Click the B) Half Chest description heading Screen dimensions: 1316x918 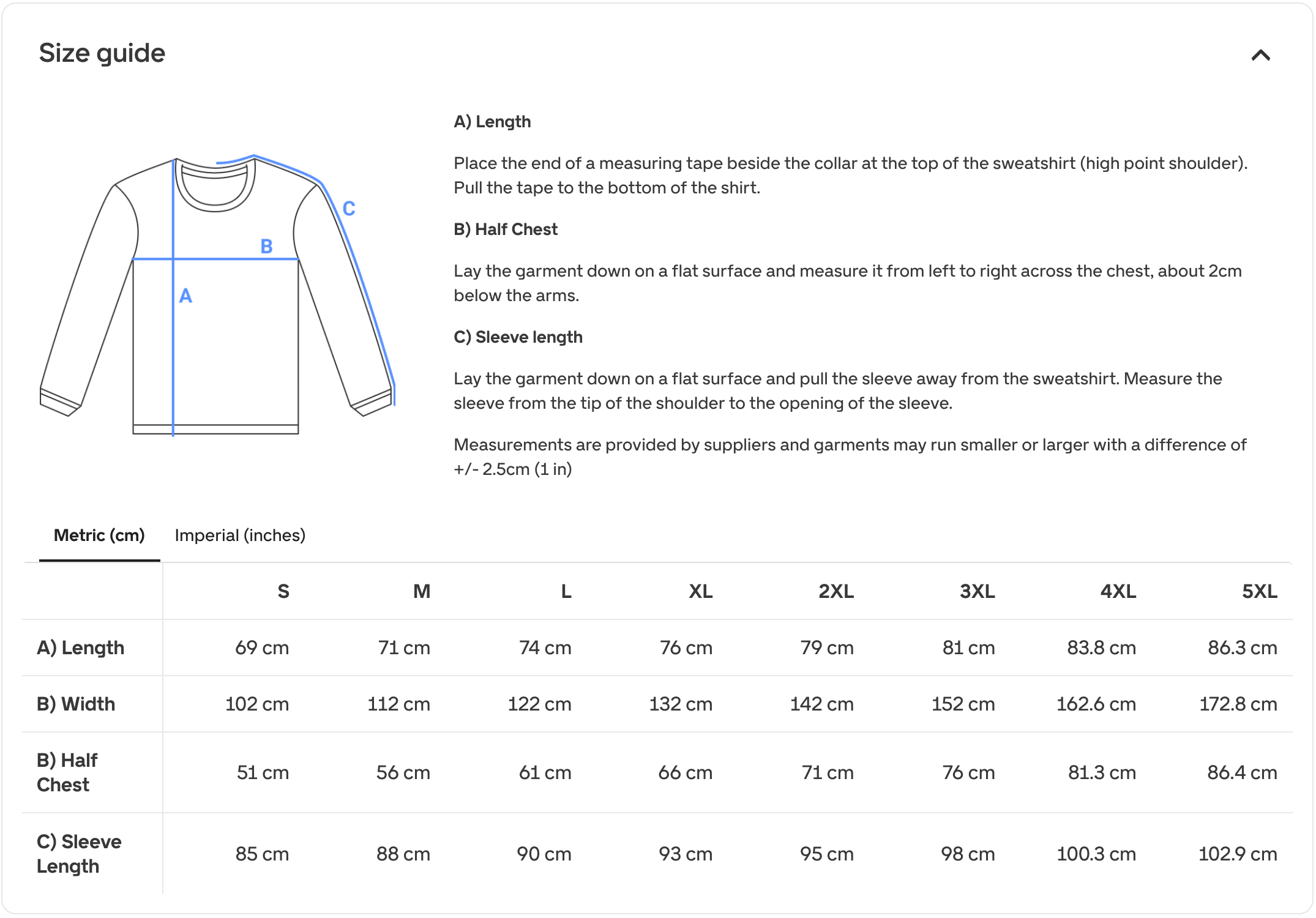506,229
